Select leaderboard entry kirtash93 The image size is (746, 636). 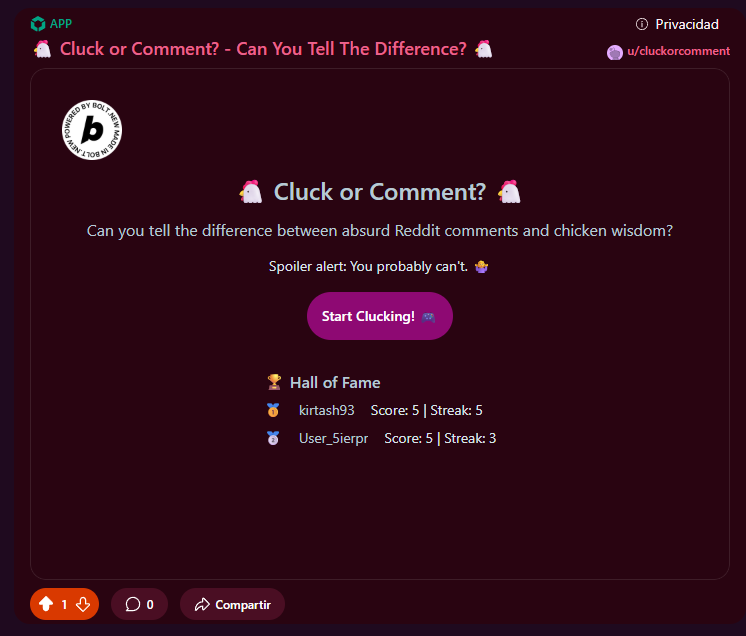326,410
